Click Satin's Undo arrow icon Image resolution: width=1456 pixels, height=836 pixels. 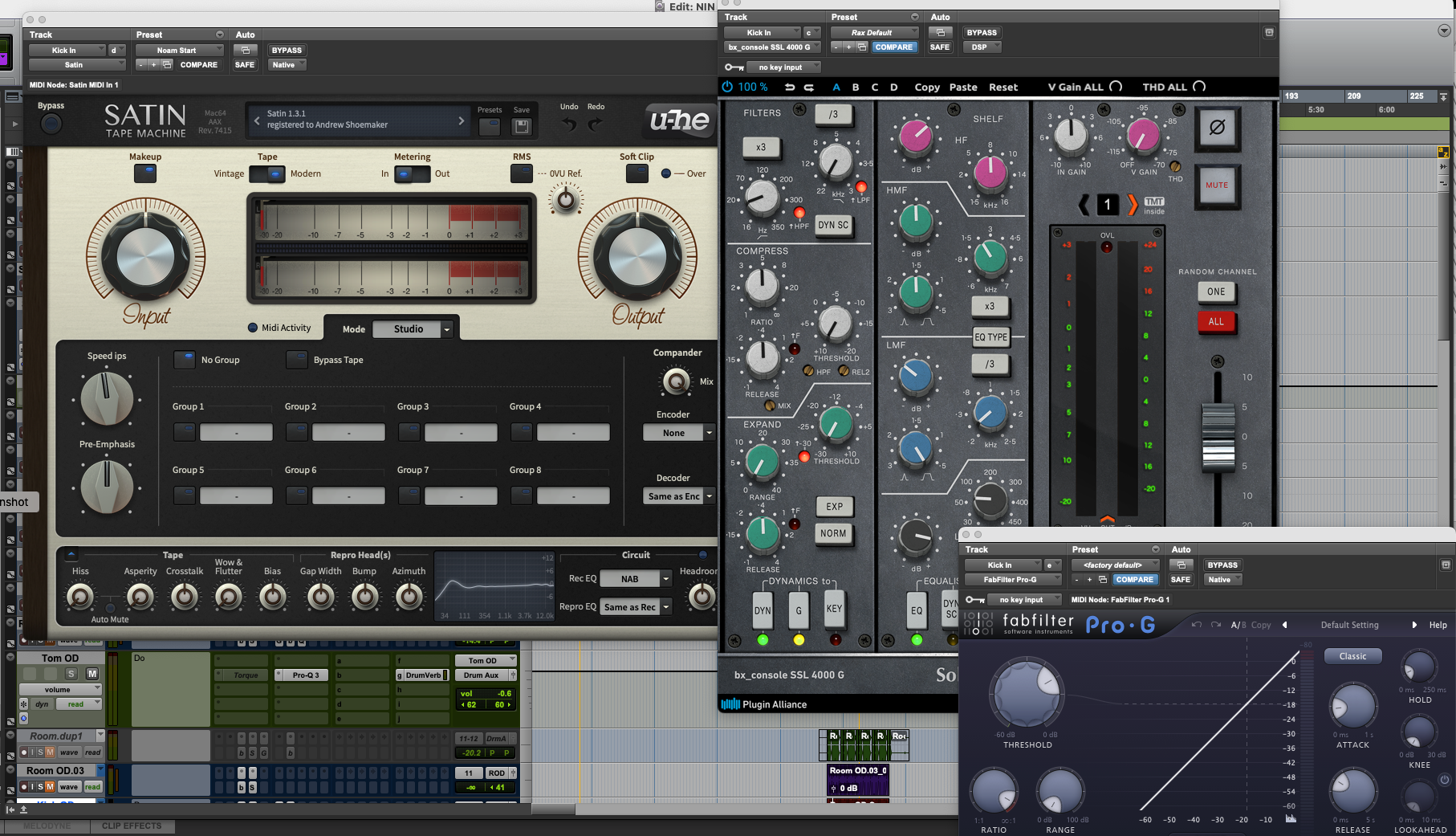(x=569, y=122)
